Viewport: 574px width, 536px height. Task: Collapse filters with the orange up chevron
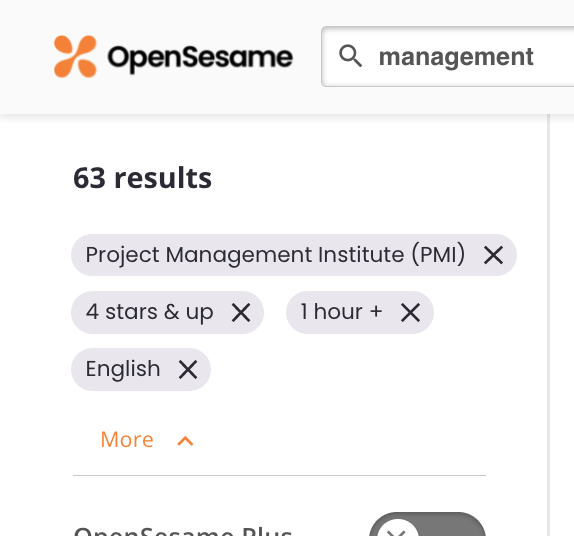[185, 441]
